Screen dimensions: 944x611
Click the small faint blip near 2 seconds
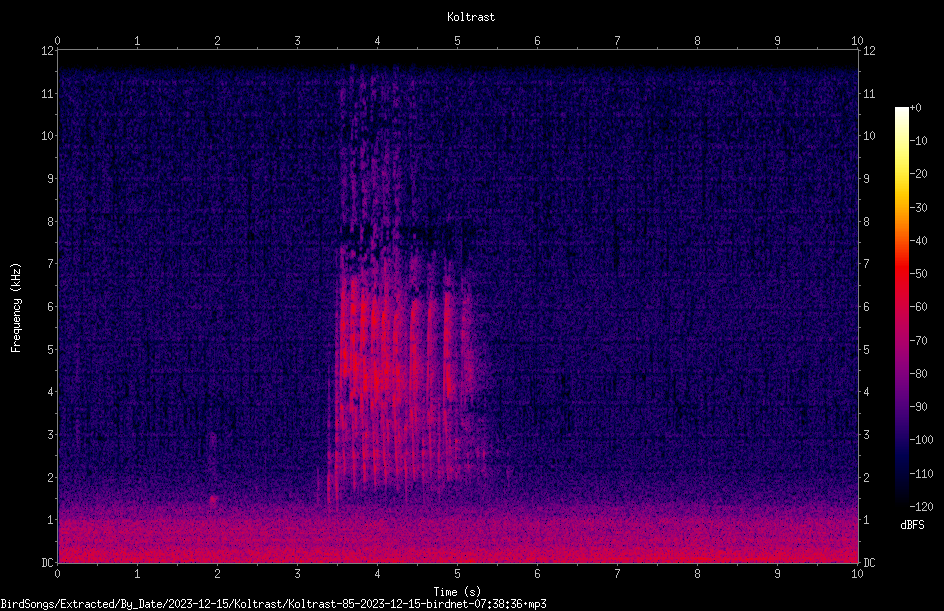pos(213,470)
